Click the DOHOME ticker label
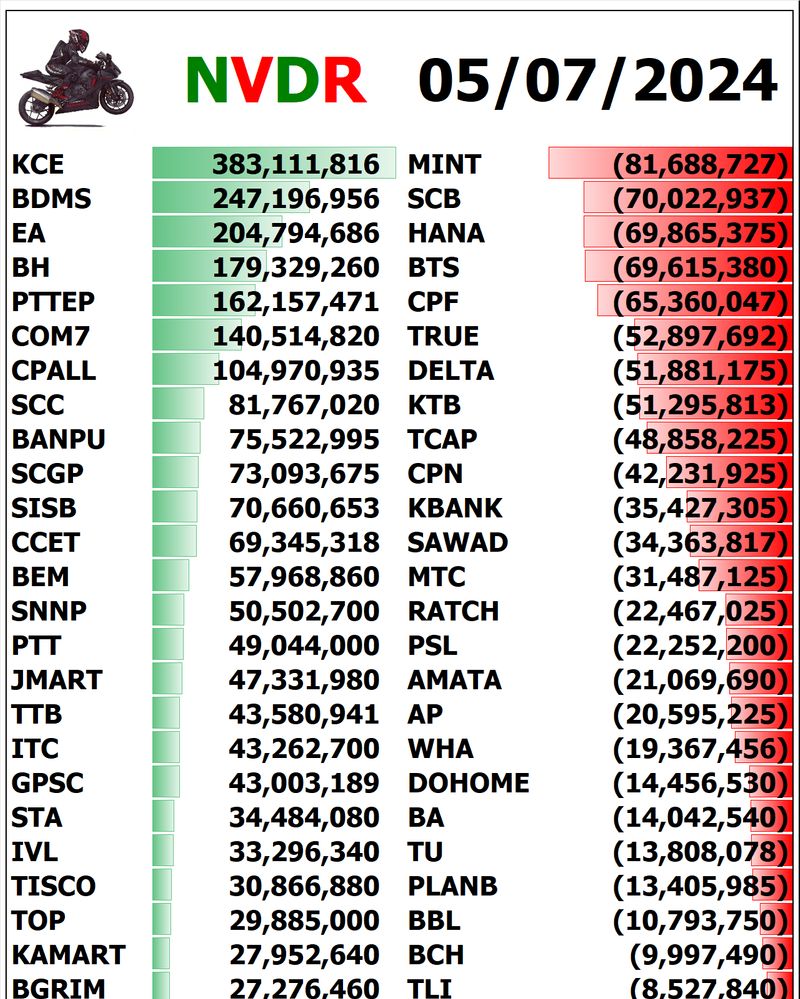 pos(468,783)
